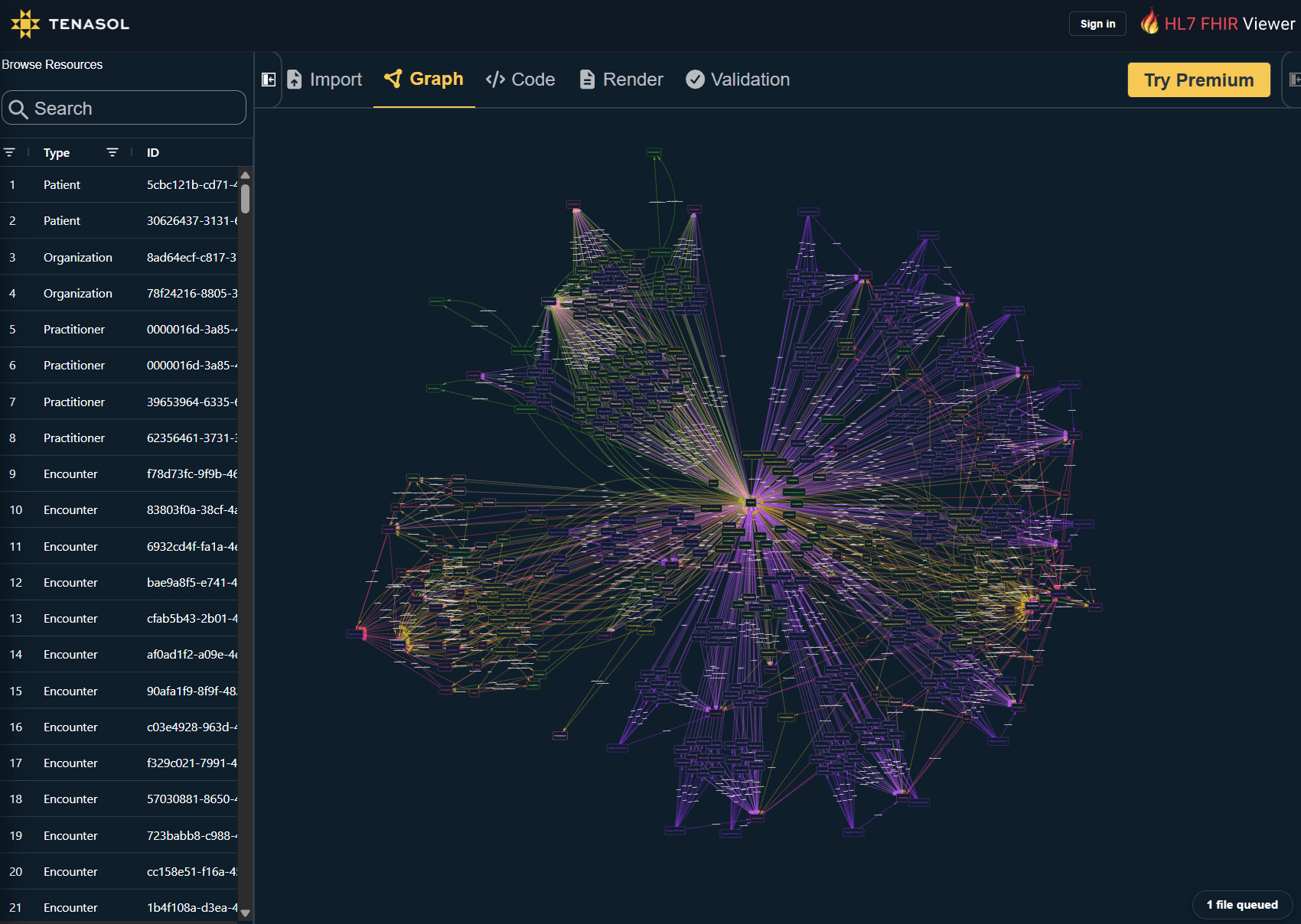Click the scrollbar up arrow
Image resolution: width=1301 pixels, height=924 pixels.
[x=245, y=176]
